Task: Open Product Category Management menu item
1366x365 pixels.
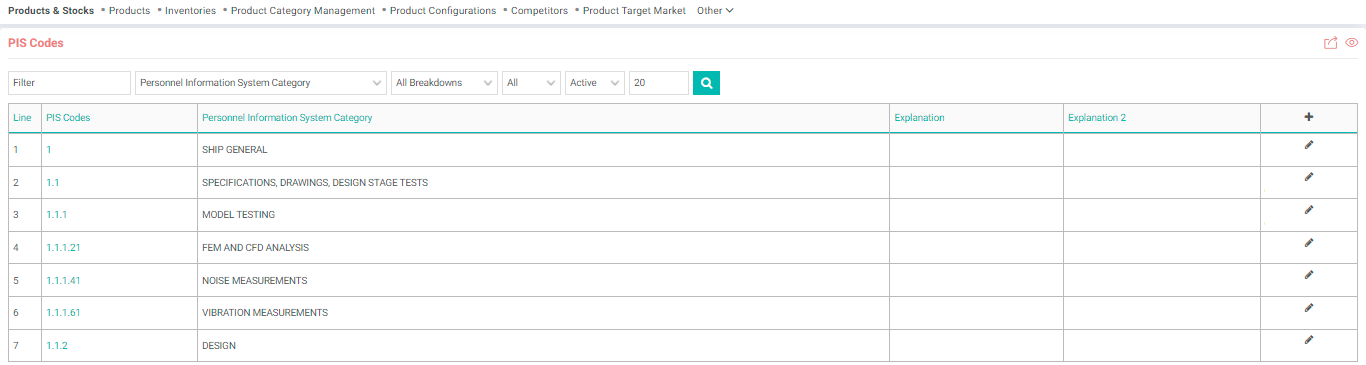Action: 303,11
